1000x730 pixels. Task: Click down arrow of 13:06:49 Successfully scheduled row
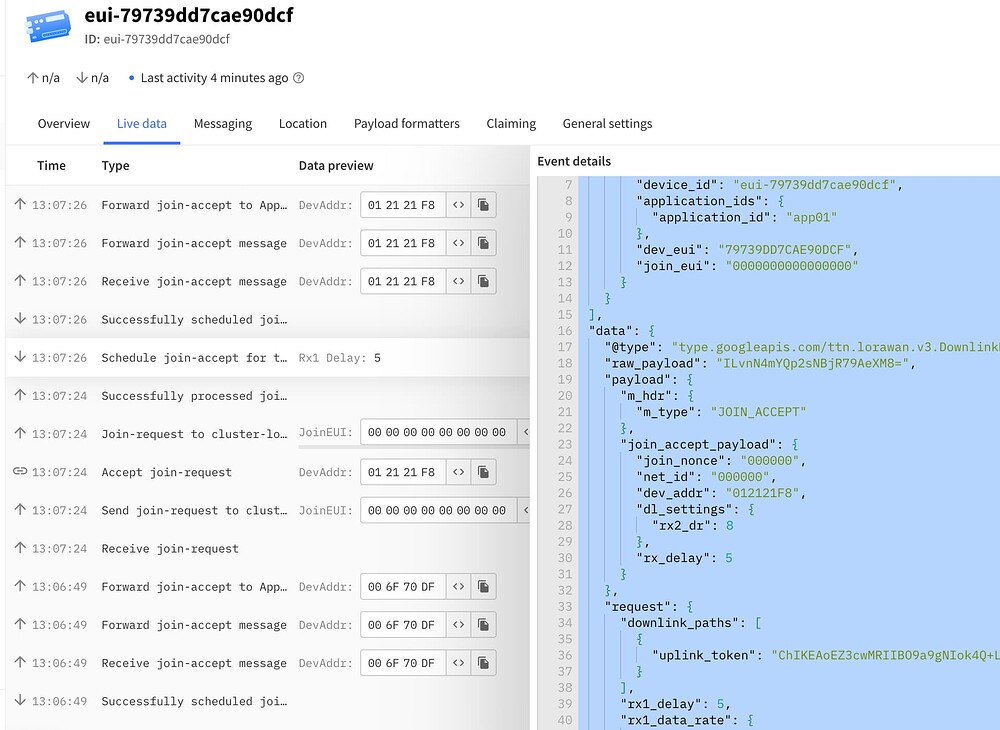20,700
